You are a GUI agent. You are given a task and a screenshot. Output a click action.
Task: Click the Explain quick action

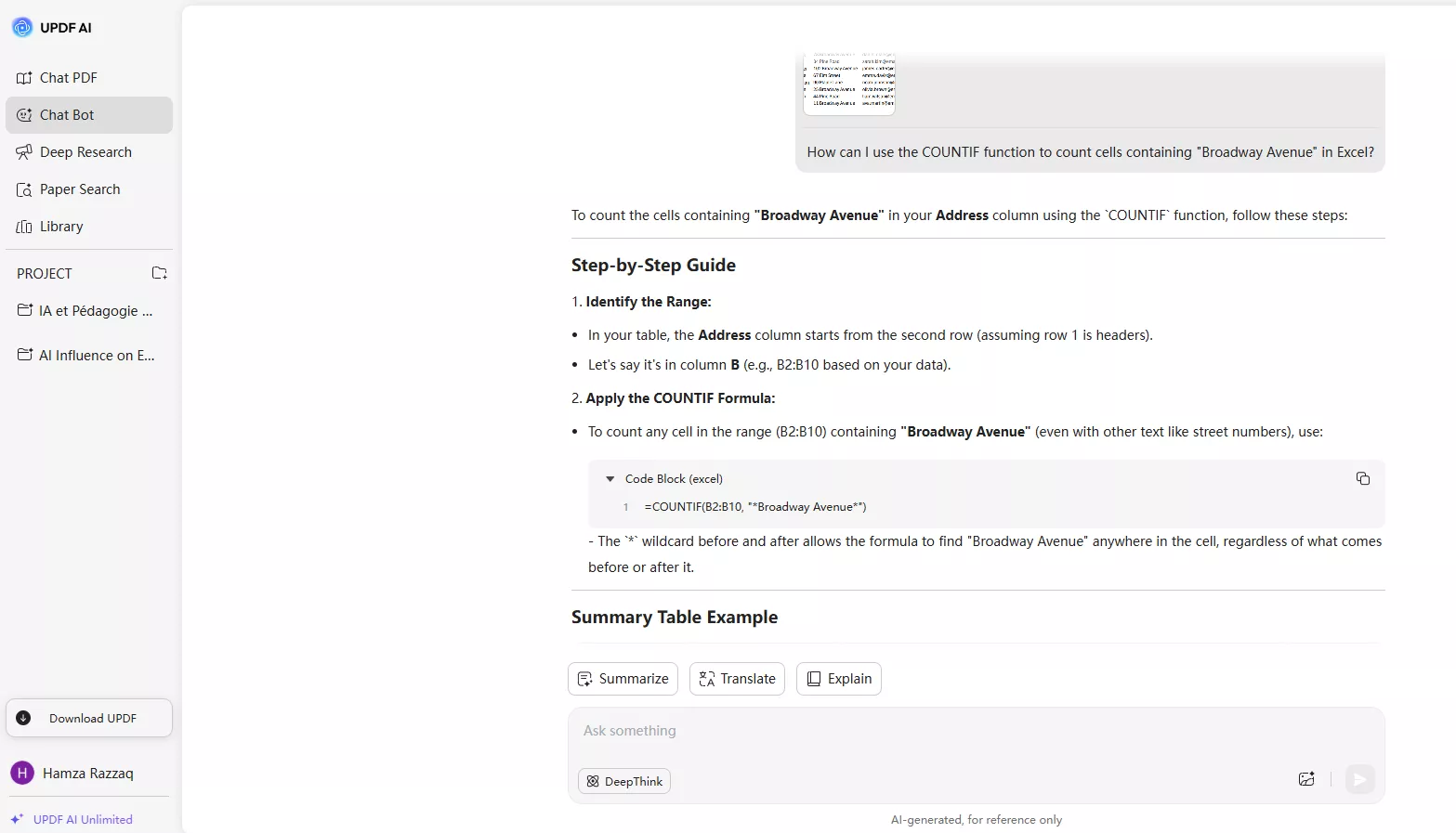click(838, 679)
